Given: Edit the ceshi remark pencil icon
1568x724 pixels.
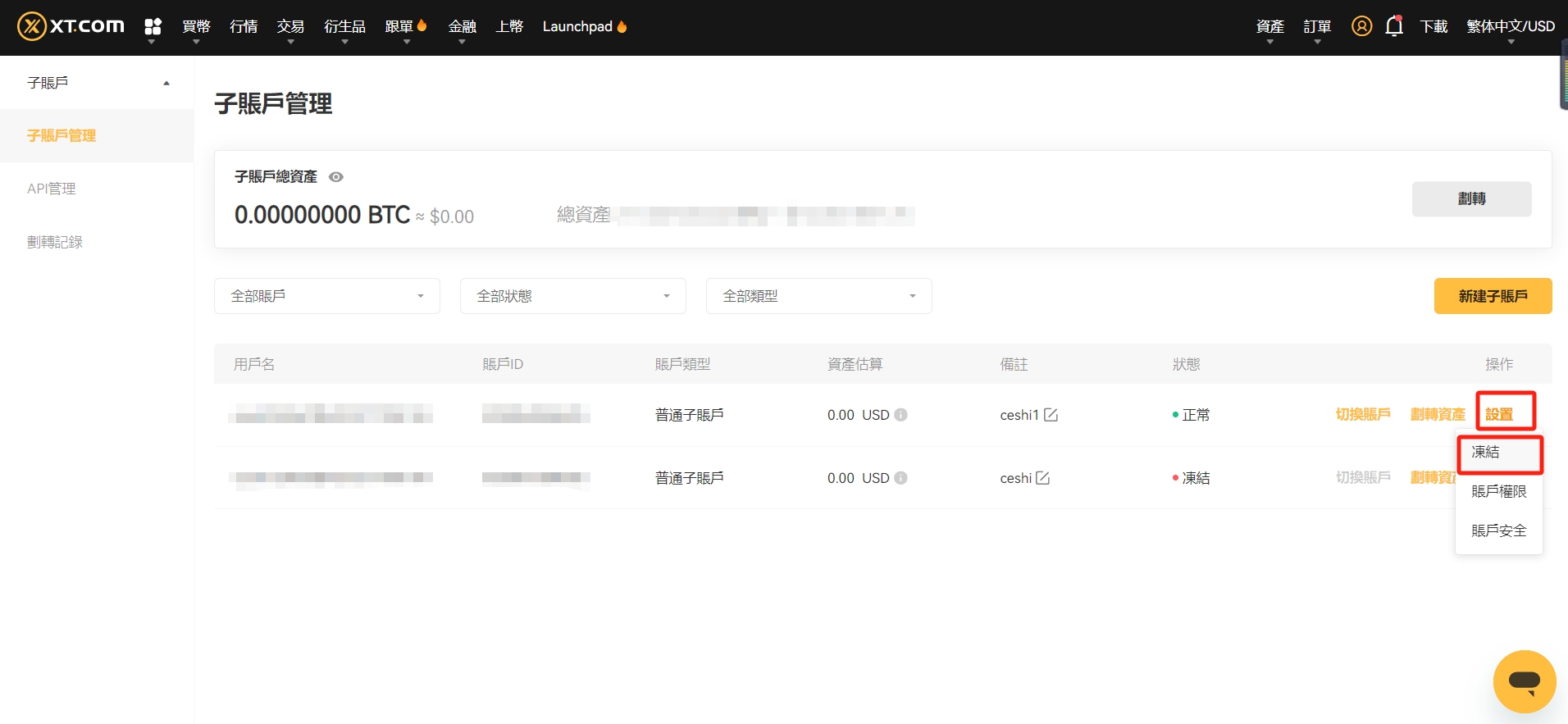Looking at the screenshot, I should [1042, 478].
